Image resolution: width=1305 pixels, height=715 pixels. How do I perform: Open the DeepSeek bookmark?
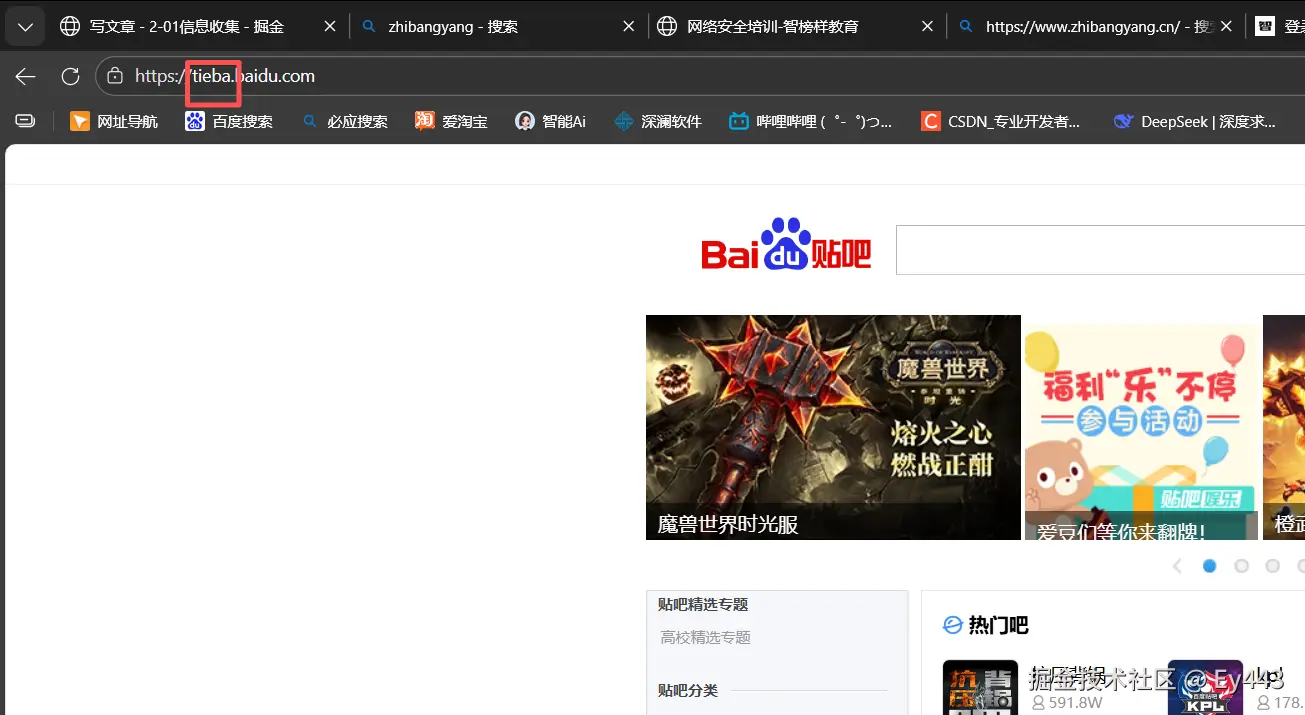point(1195,121)
